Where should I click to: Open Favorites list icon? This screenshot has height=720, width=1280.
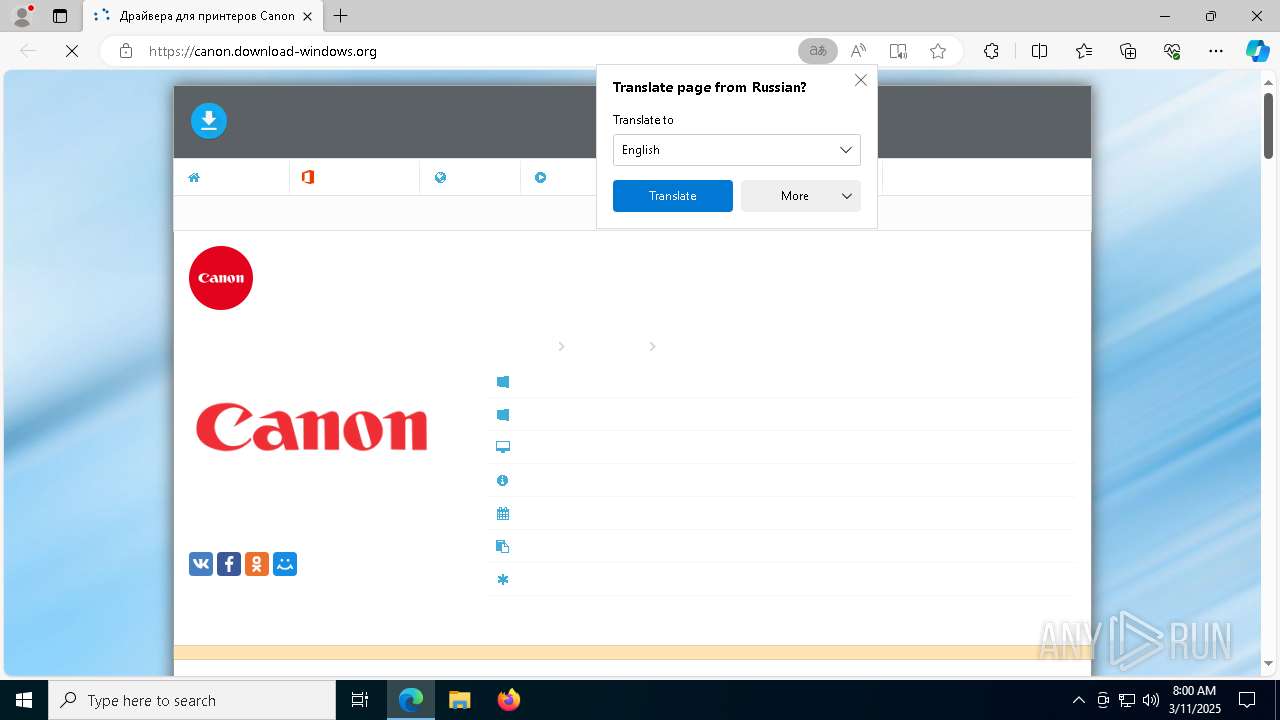pyautogui.click(x=1084, y=51)
